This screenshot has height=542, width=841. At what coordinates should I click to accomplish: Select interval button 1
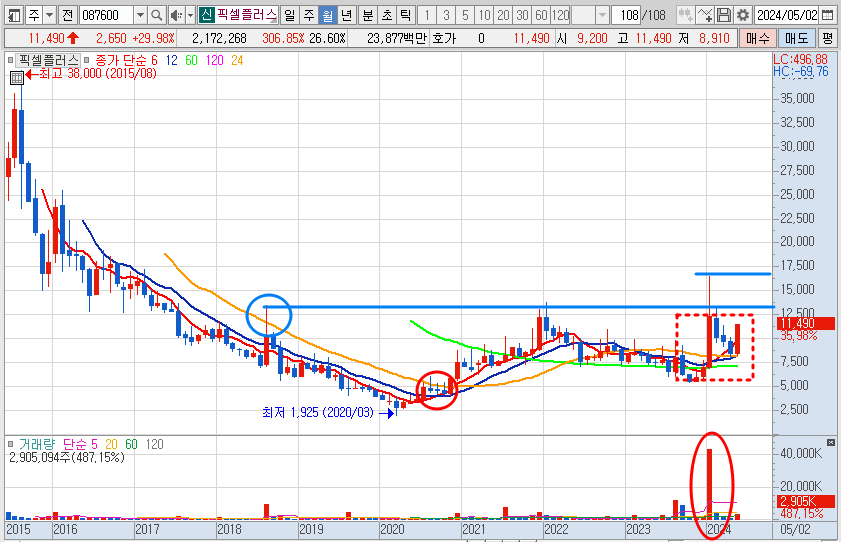(x=427, y=15)
